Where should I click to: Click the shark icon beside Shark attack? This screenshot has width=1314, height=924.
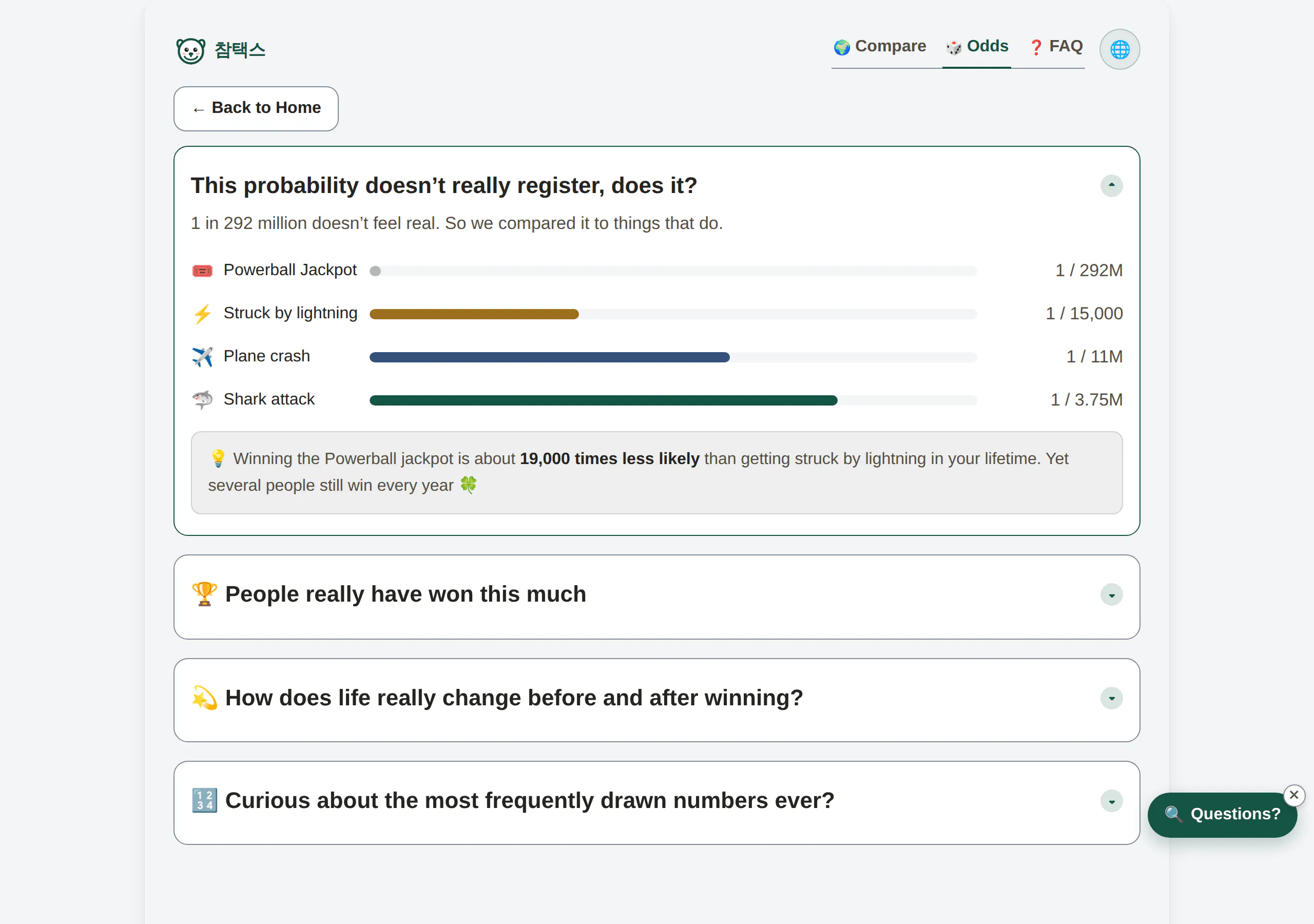click(202, 399)
